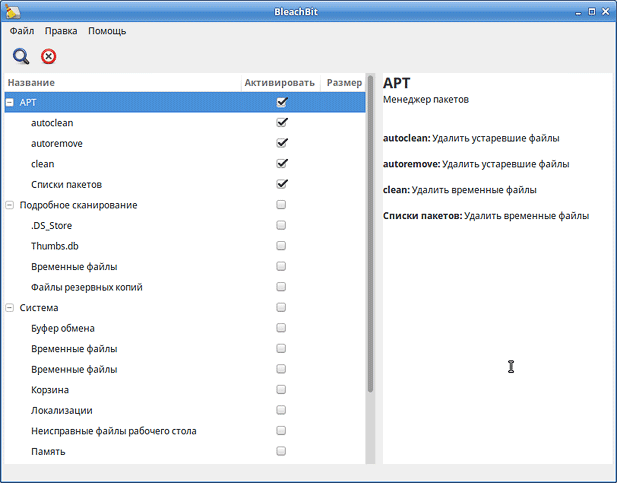This screenshot has height=483, width=617.
Task: Click the BleachBit app icon in title bar
Action: coord(13,11)
